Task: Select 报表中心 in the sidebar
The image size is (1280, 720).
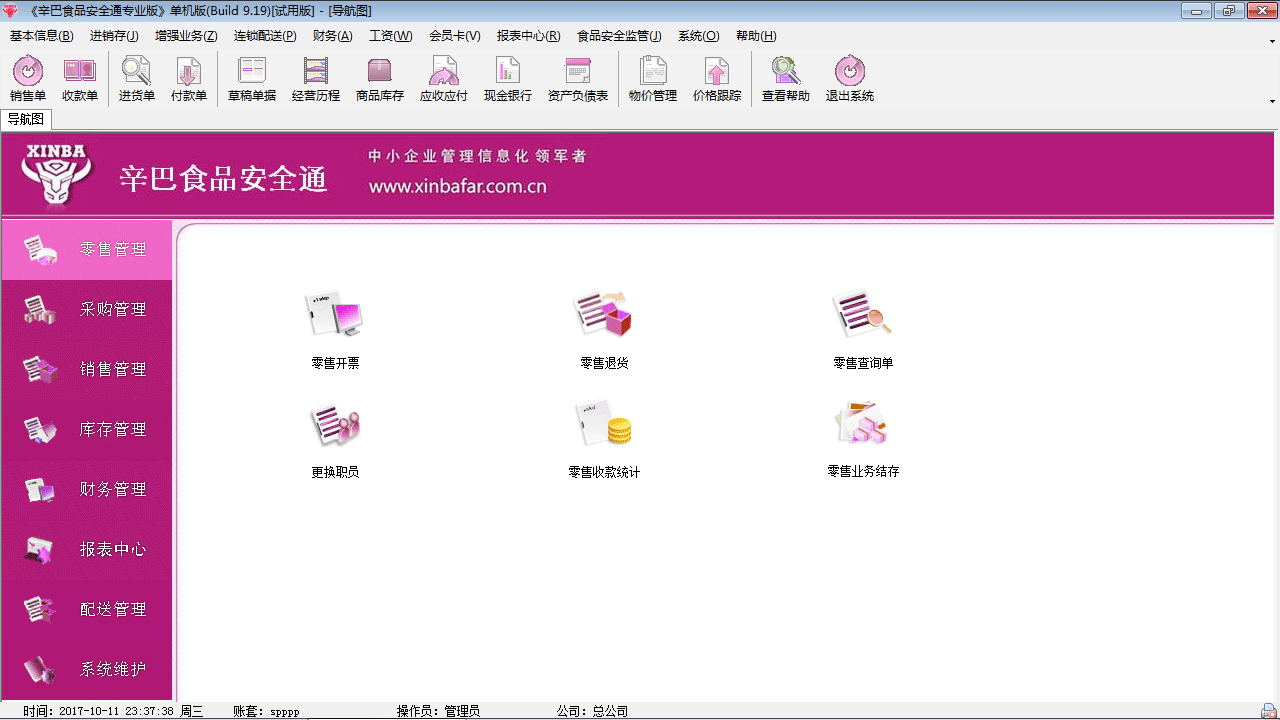Action: [x=87, y=550]
